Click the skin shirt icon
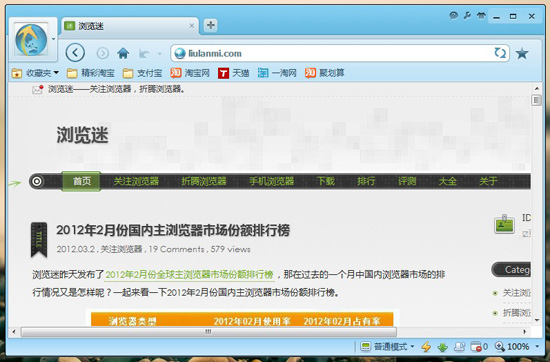 pos(481,15)
